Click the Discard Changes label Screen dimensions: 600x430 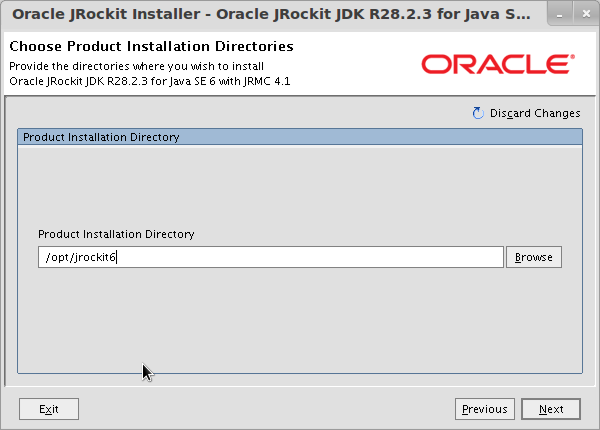pos(535,113)
